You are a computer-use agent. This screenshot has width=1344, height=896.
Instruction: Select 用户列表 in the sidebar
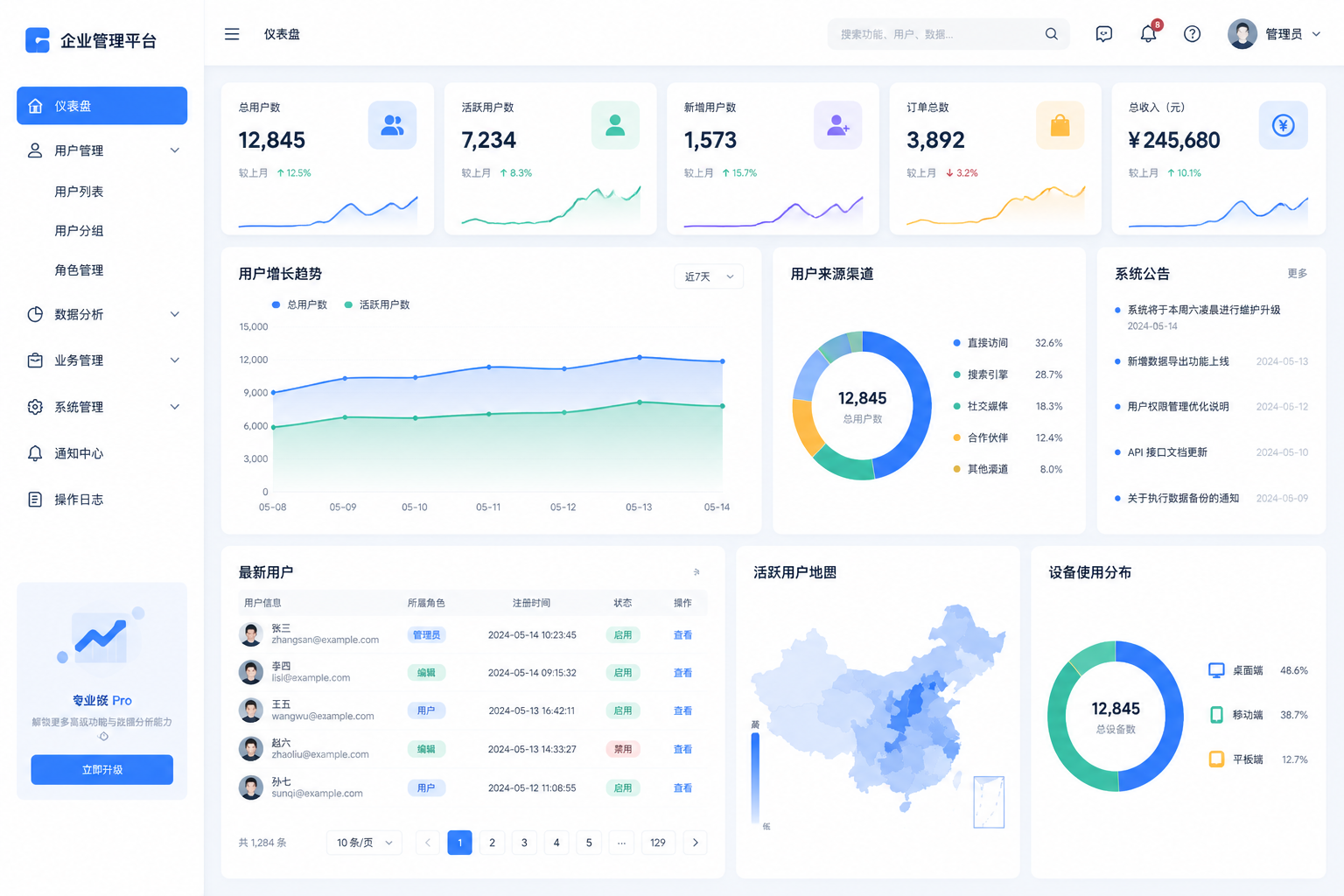(79, 192)
